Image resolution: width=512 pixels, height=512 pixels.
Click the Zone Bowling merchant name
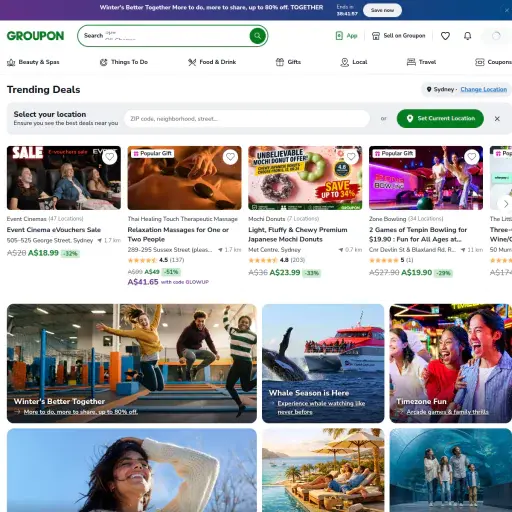click(387, 219)
